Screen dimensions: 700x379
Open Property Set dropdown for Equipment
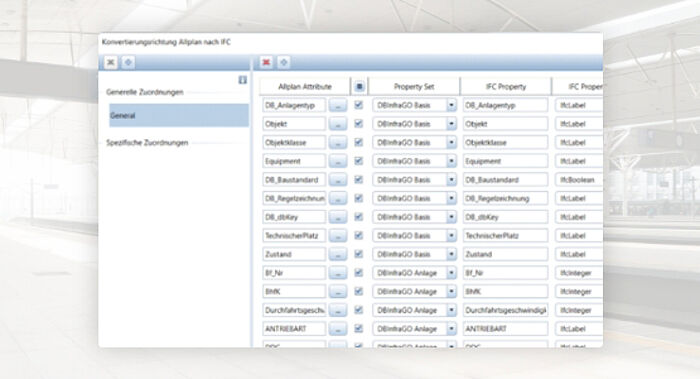click(451, 161)
